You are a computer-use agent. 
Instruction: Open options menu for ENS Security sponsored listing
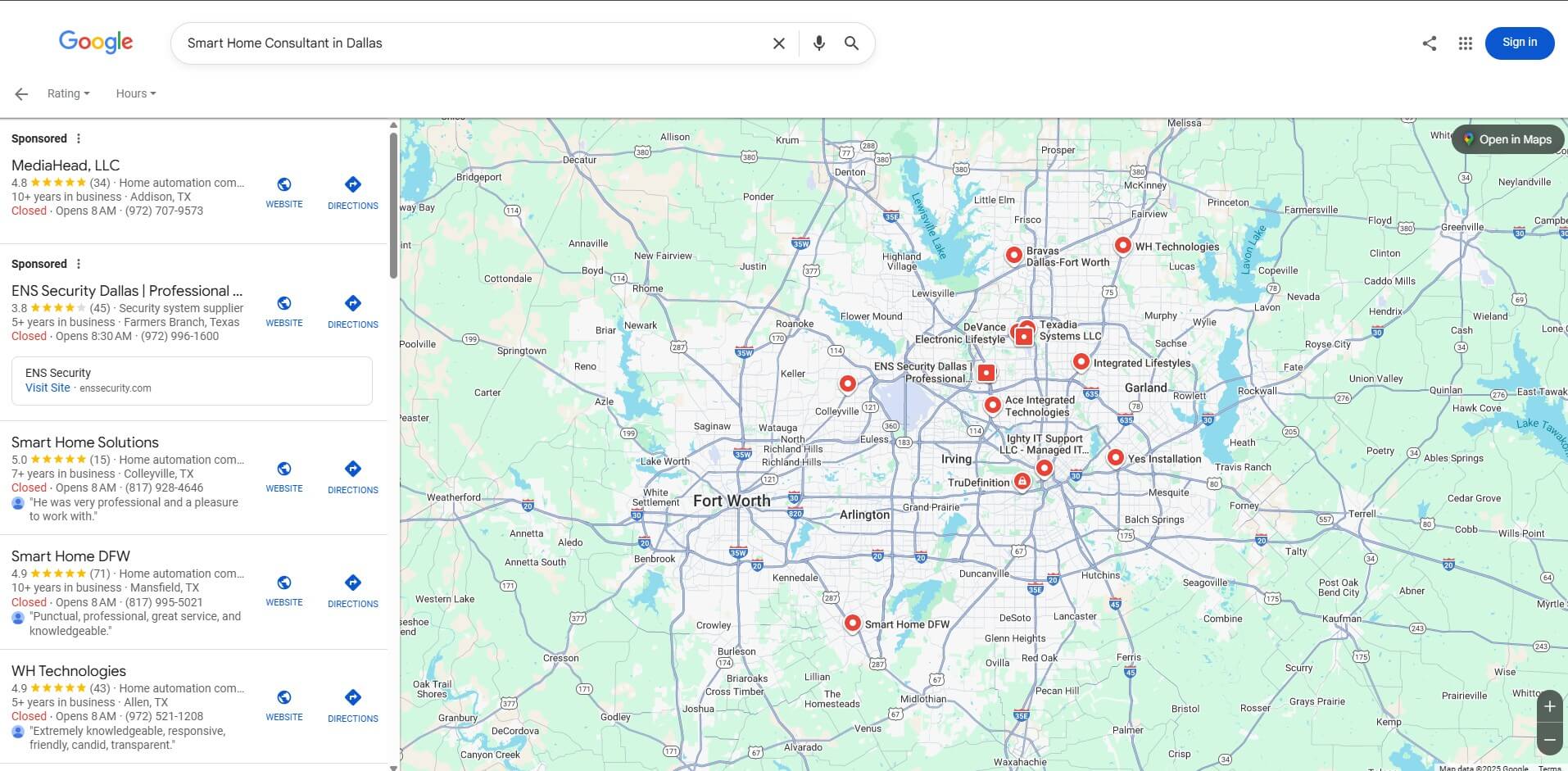click(79, 264)
